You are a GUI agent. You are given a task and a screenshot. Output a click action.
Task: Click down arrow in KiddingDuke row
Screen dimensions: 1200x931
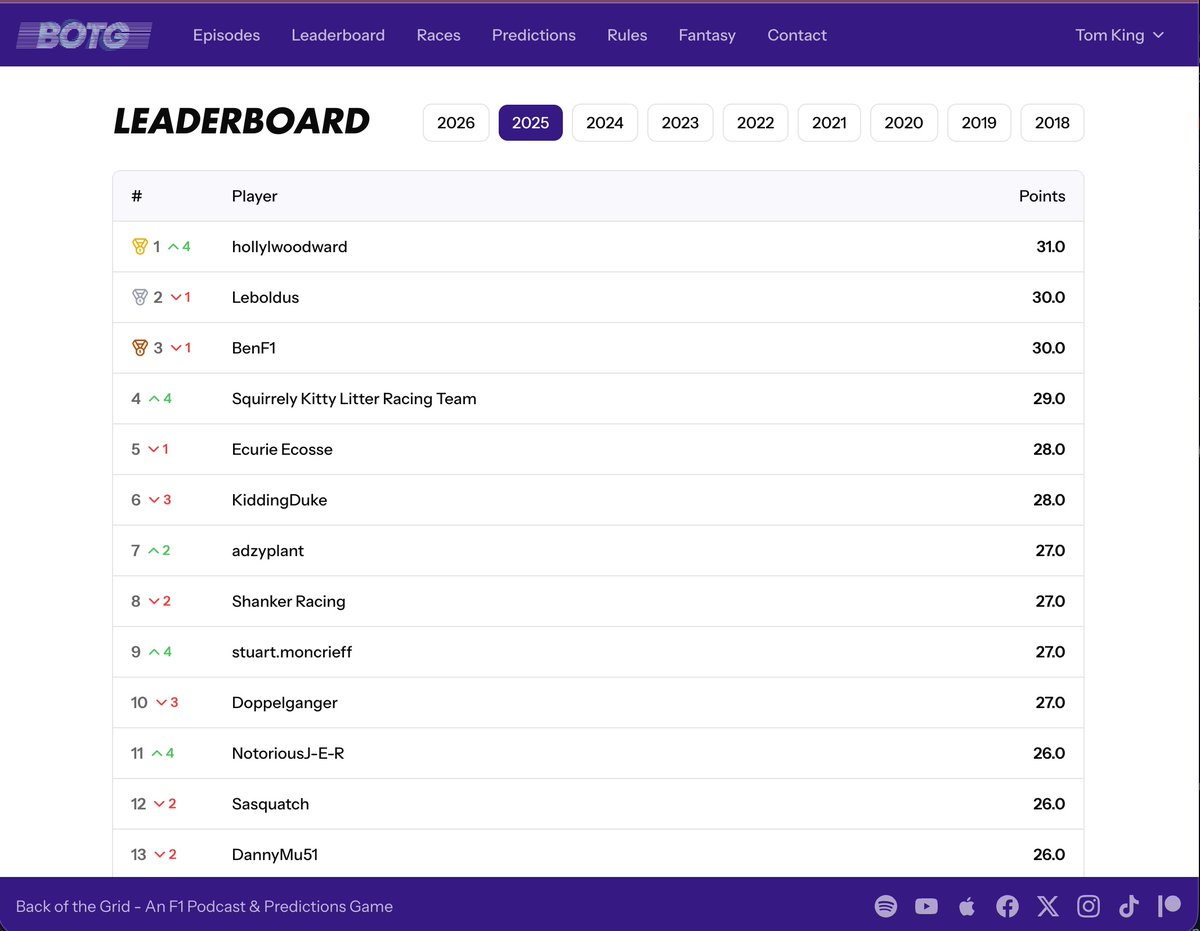154,500
